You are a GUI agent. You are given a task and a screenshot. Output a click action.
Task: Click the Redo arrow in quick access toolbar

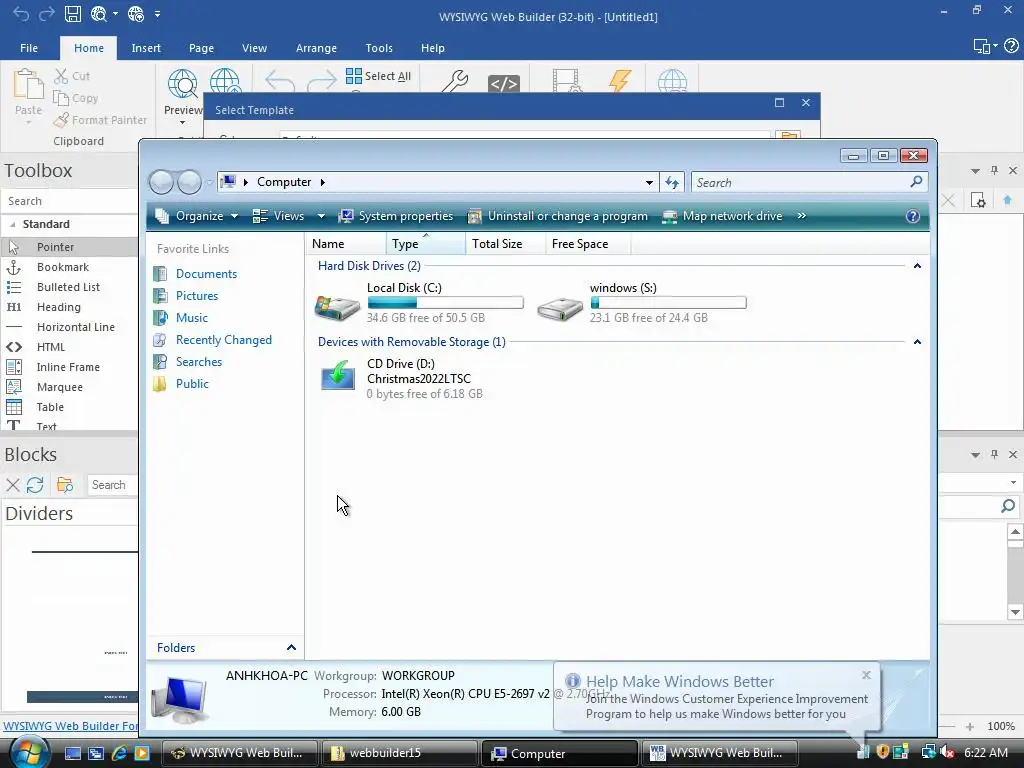tap(46, 14)
